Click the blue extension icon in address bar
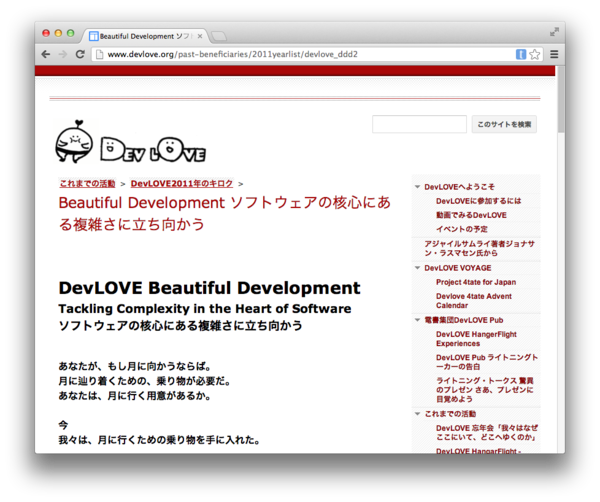Image resolution: width=600 pixels, height=502 pixels. (521, 54)
